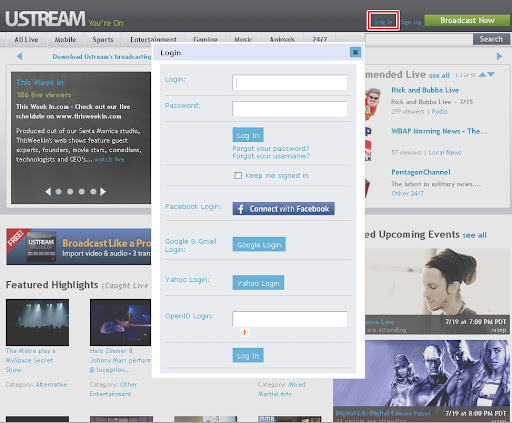Viewport: 512px width, 423px height.
Task: Open the Entertainment tab
Action: pyautogui.click(x=153, y=40)
